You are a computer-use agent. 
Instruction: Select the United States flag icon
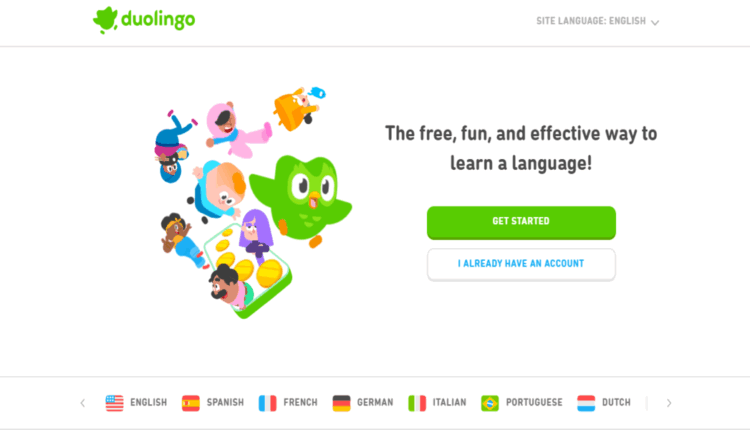tap(114, 403)
